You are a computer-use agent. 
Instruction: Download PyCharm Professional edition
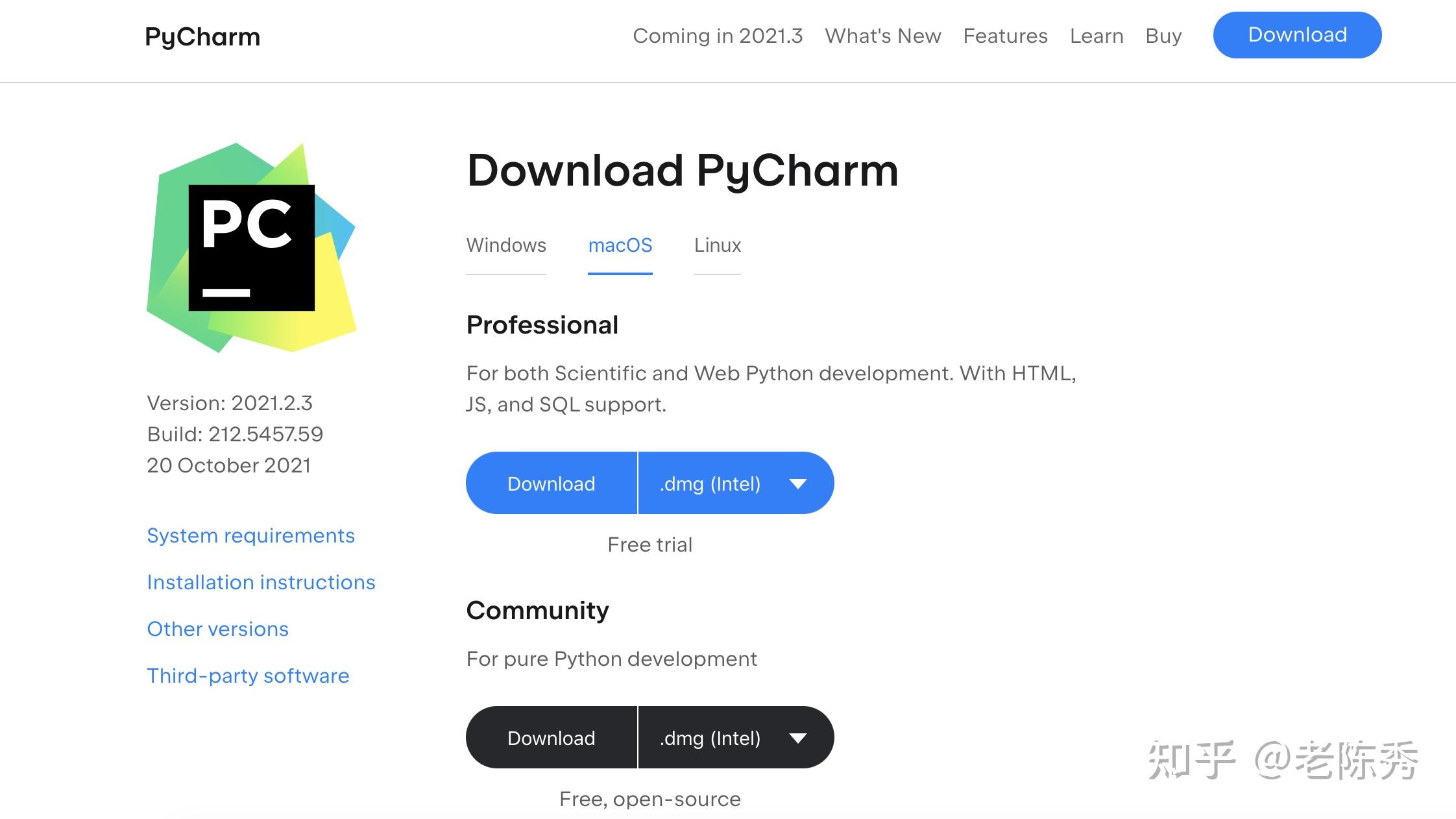point(551,482)
